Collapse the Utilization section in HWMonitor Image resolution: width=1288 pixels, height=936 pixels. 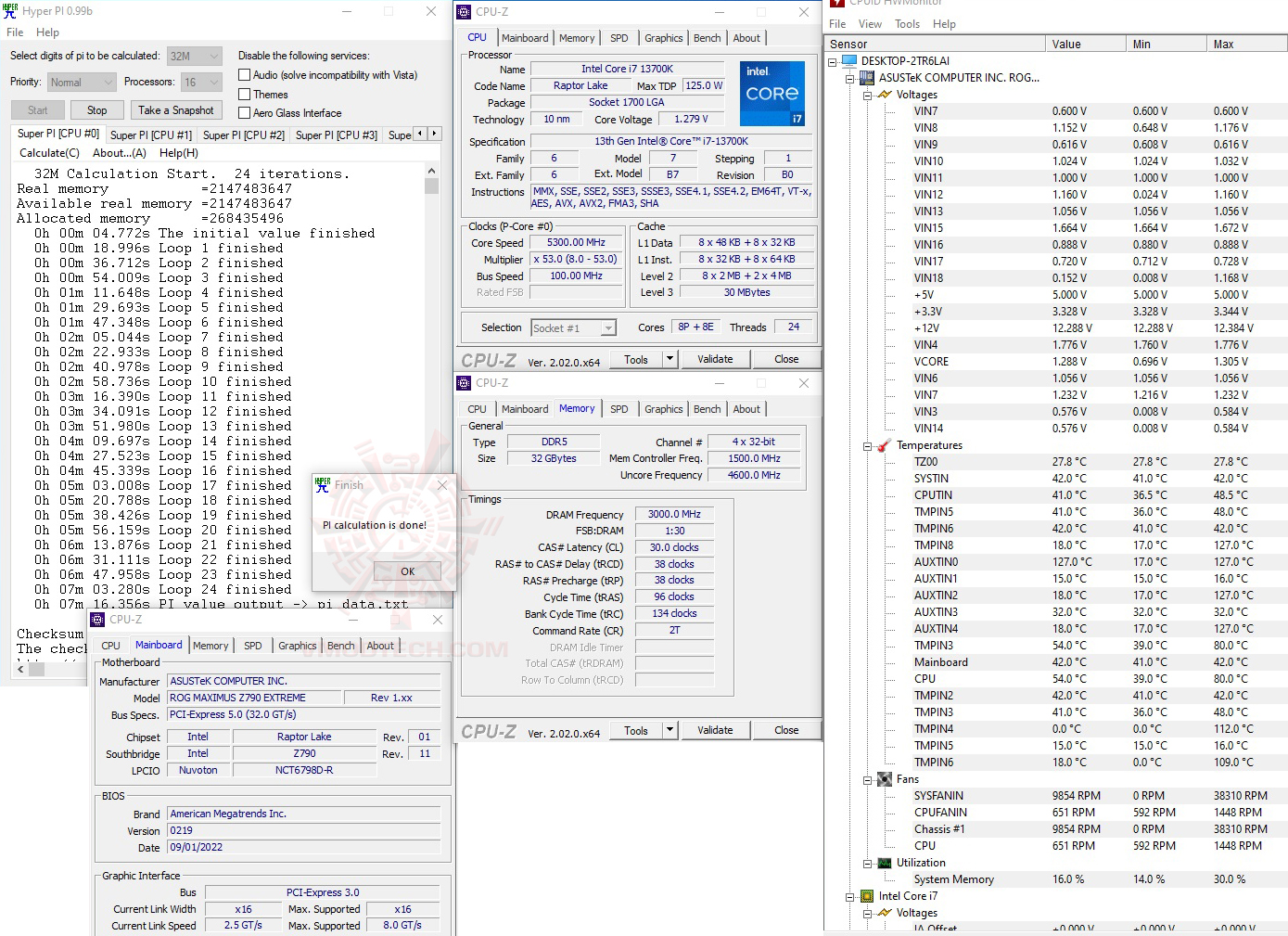coord(868,864)
